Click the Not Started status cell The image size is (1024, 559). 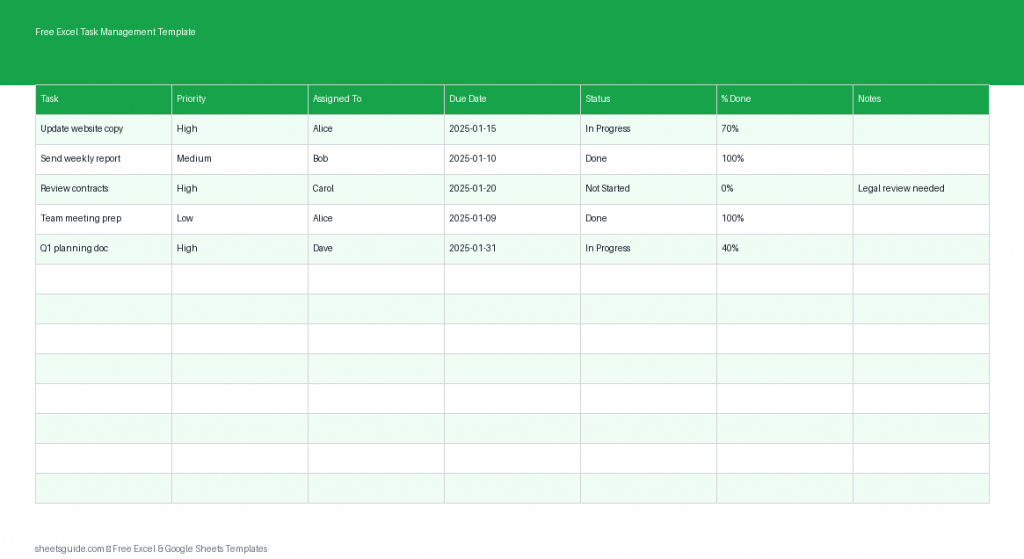pyautogui.click(x=648, y=189)
